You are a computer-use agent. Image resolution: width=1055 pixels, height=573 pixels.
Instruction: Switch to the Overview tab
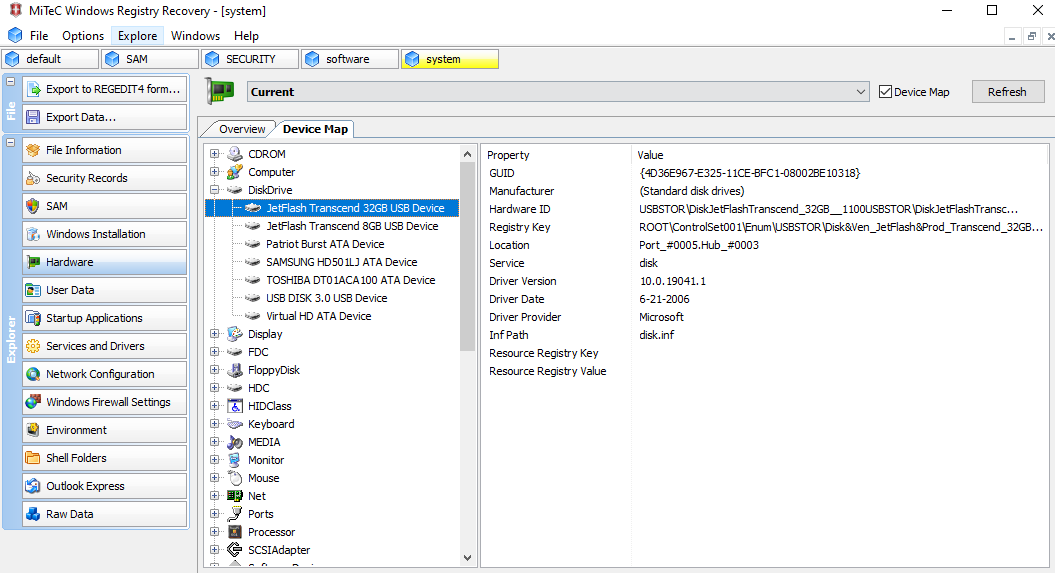point(242,129)
